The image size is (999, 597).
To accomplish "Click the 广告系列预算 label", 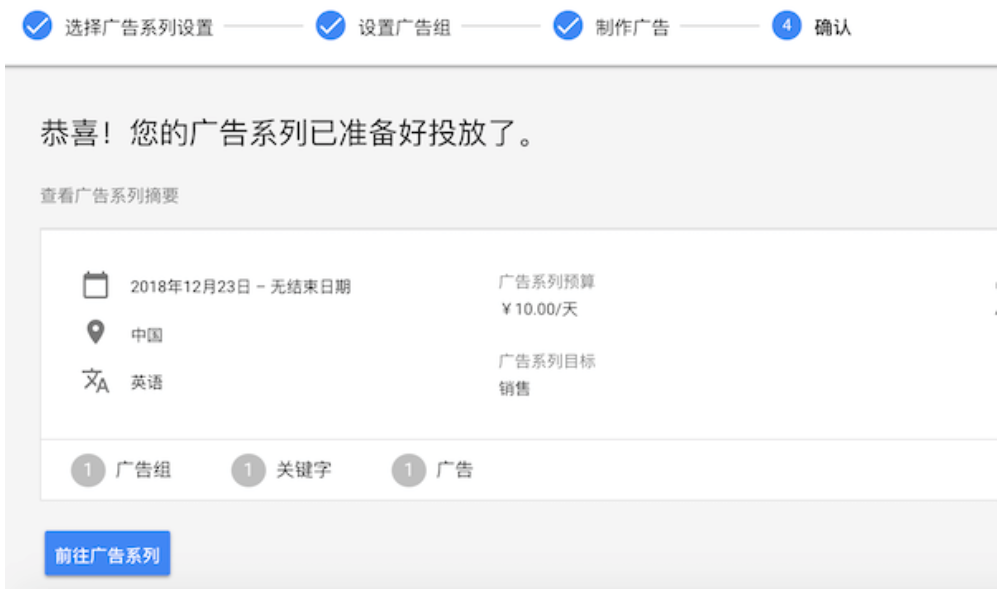I will [547, 282].
